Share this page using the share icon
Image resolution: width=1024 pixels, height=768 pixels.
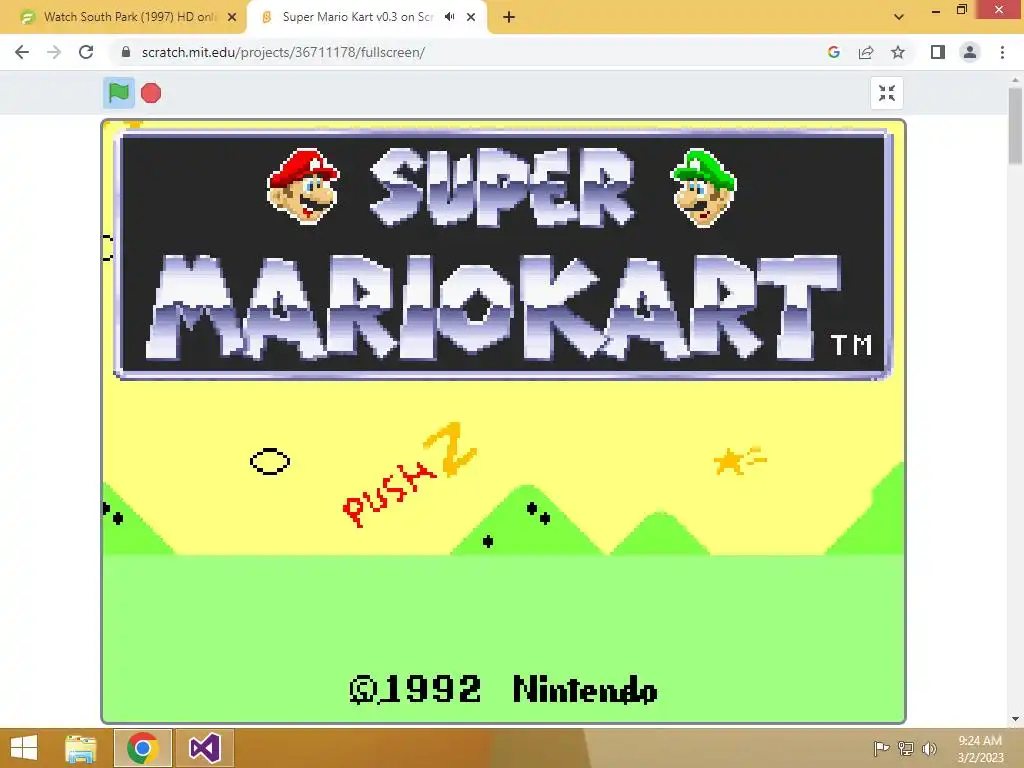(x=866, y=52)
